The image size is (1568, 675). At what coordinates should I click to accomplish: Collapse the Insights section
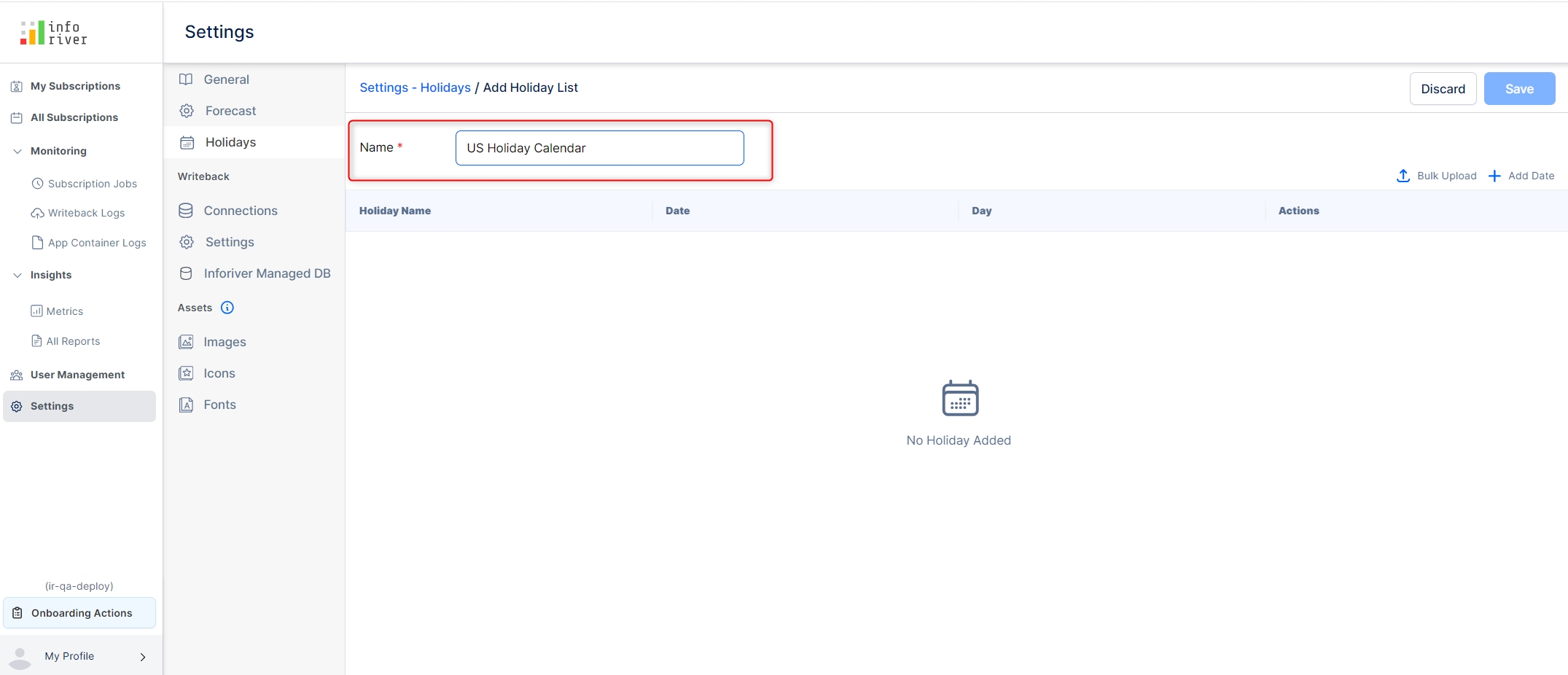click(17, 275)
